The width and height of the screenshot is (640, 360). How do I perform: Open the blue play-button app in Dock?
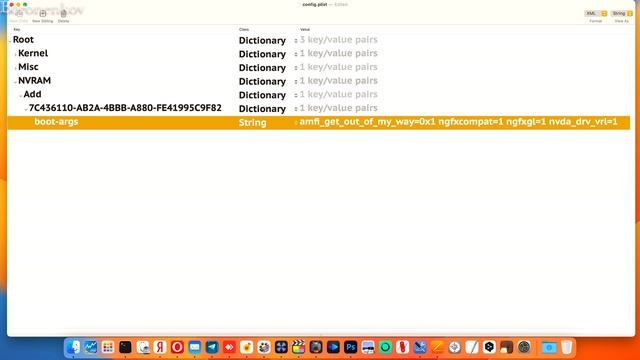[333, 347]
